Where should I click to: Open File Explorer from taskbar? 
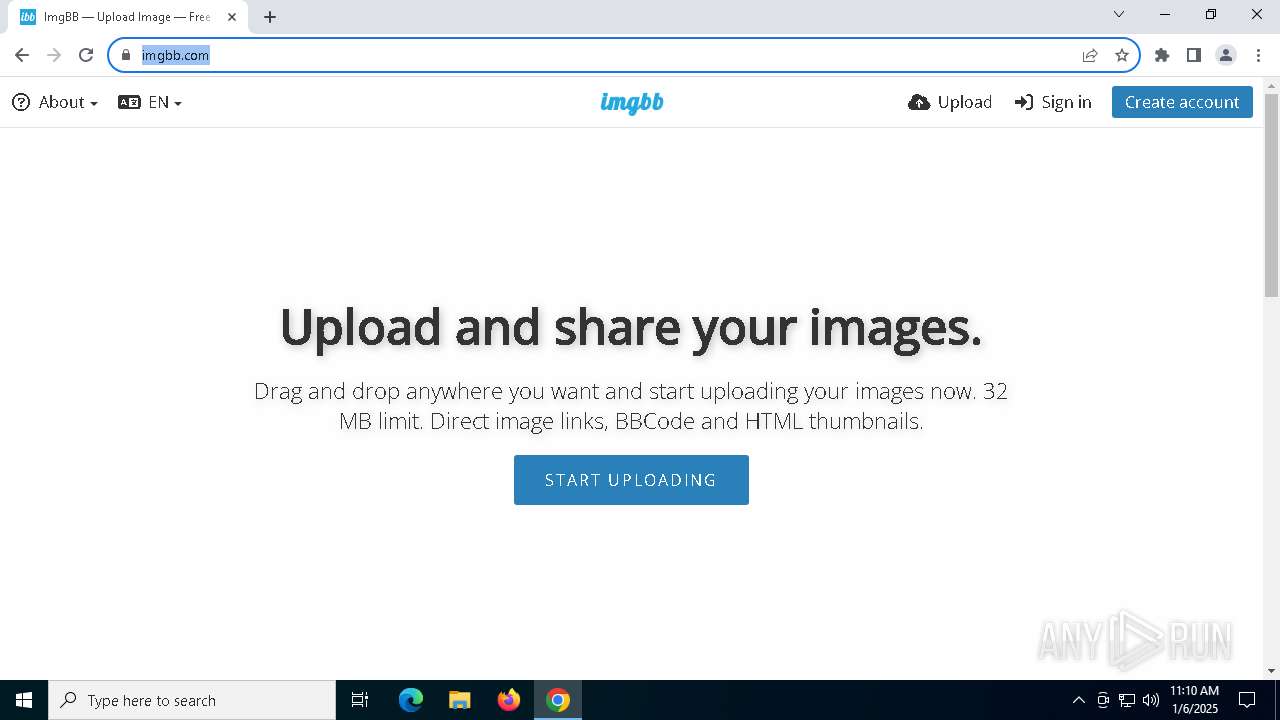tap(459, 700)
